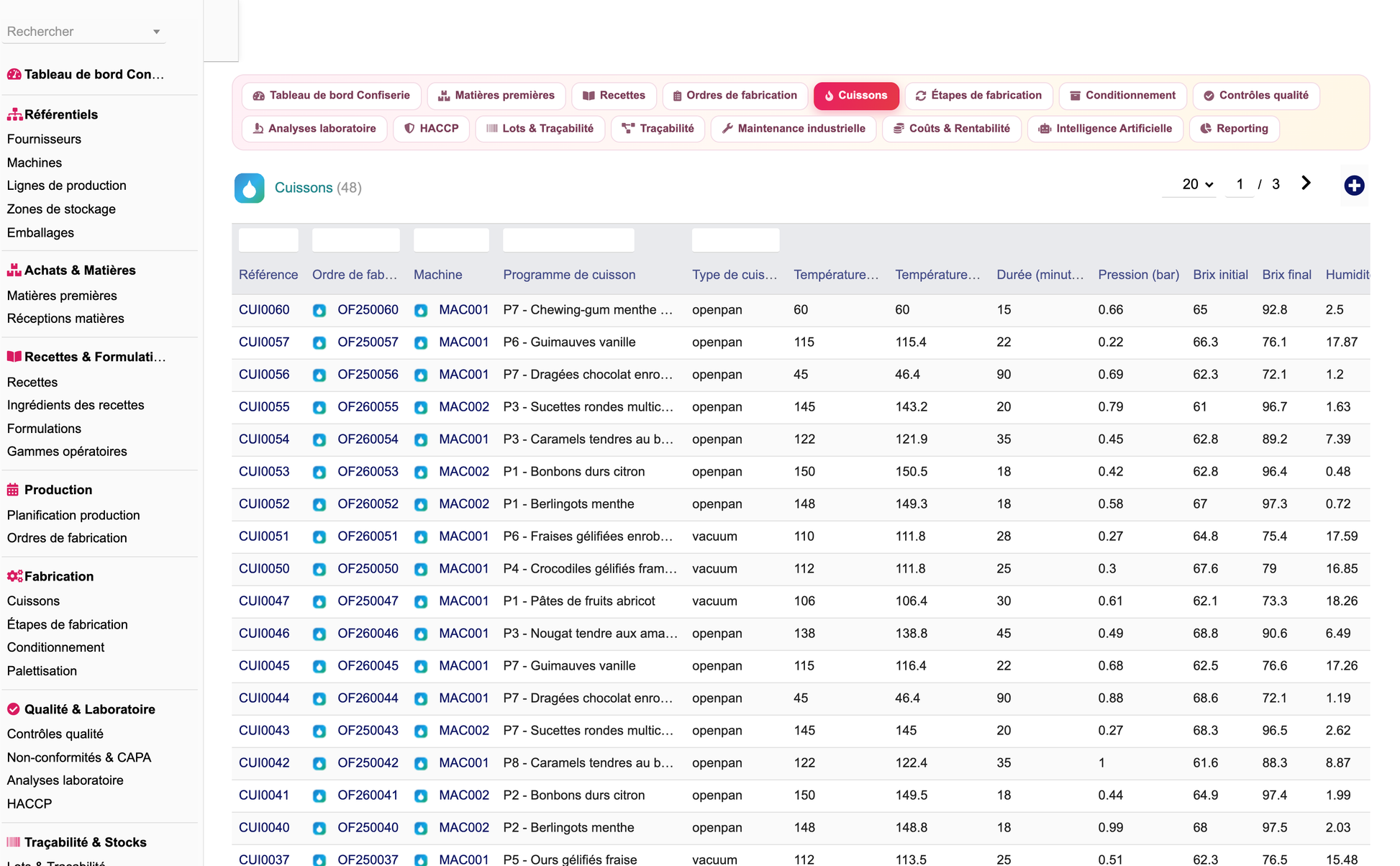This screenshot has width=1400, height=866.
Task: Open the Conditionnement tab
Action: (1122, 96)
